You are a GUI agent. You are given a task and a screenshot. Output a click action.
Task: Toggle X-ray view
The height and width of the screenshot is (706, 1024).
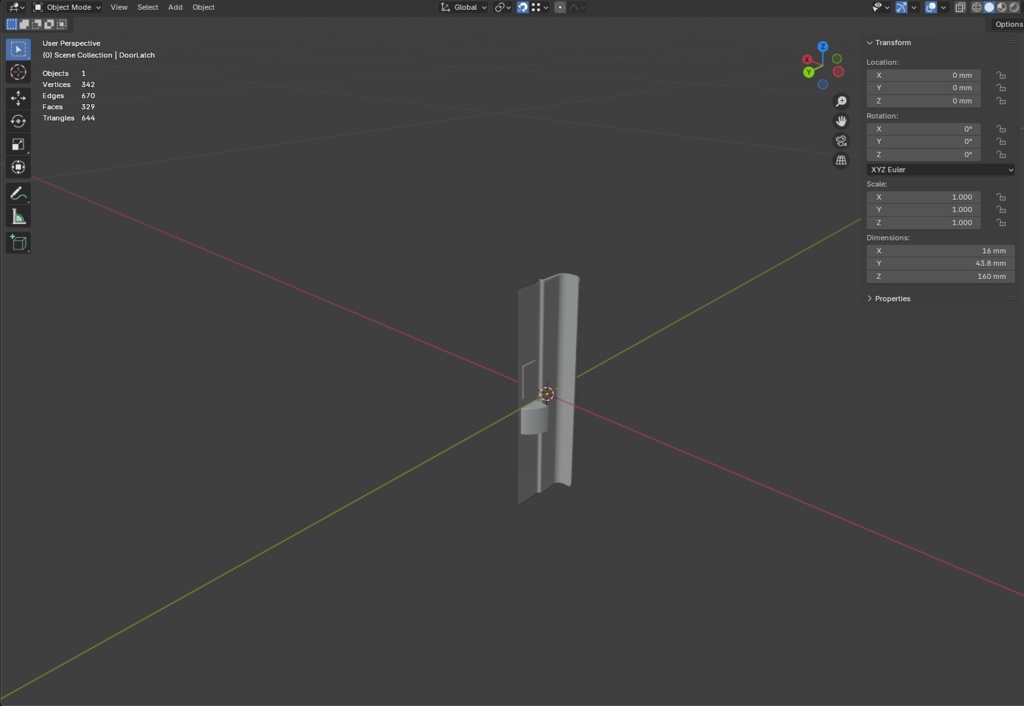[x=960, y=7]
